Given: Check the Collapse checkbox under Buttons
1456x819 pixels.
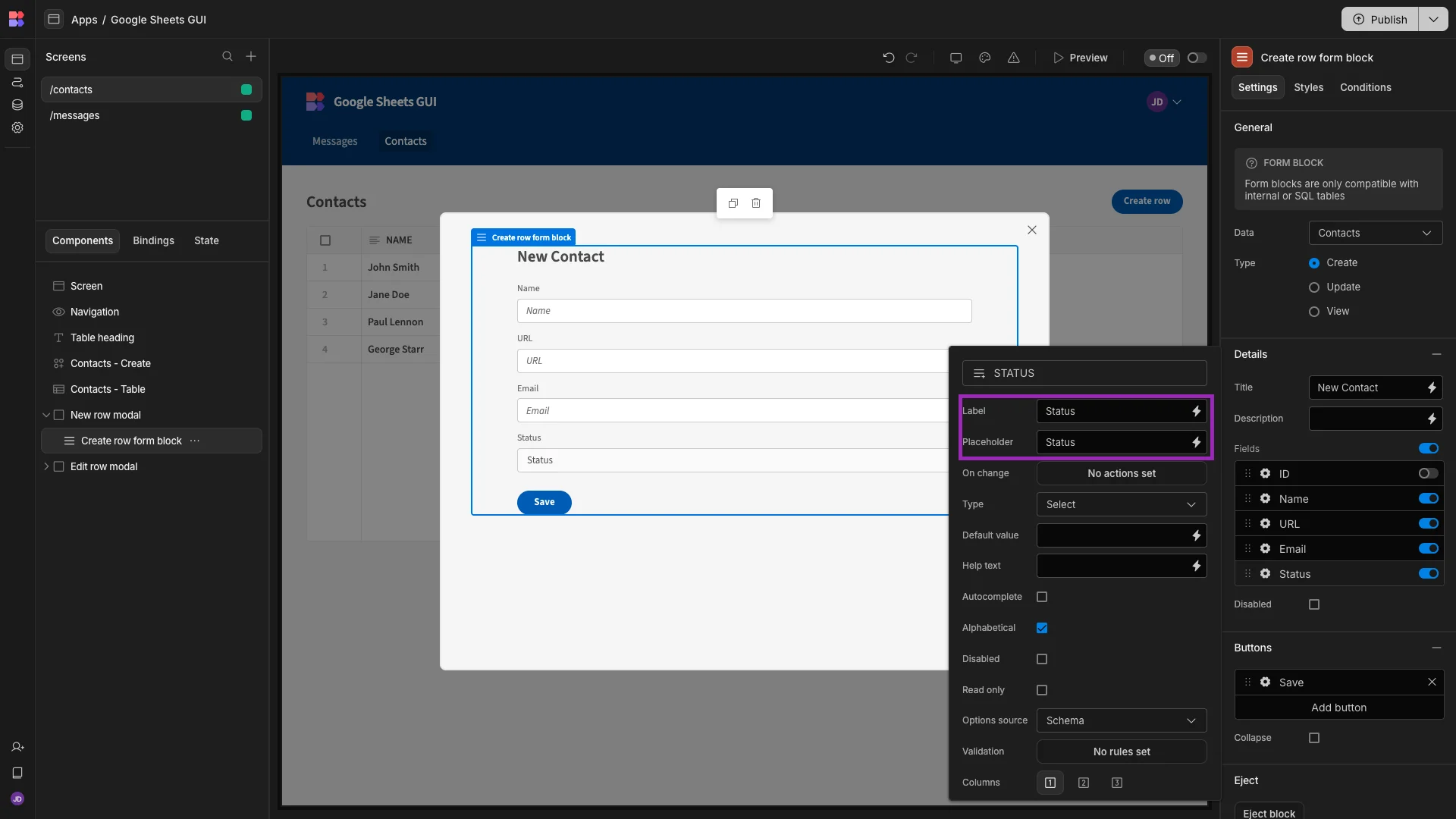Looking at the screenshot, I should 1314,738.
